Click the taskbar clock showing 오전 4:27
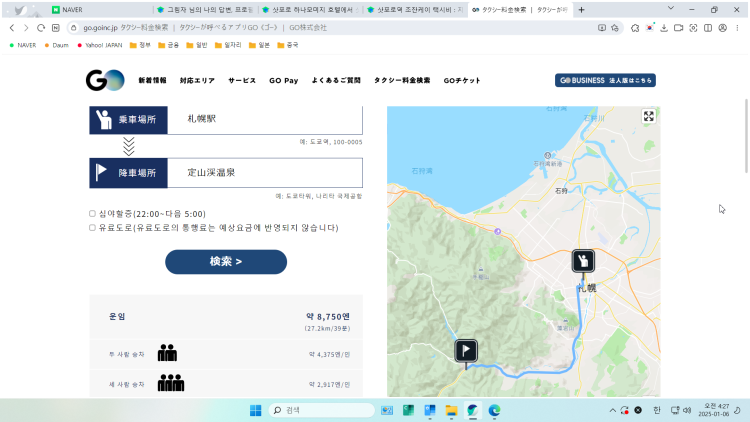Viewport: 750px width, 422px height. (713, 410)
